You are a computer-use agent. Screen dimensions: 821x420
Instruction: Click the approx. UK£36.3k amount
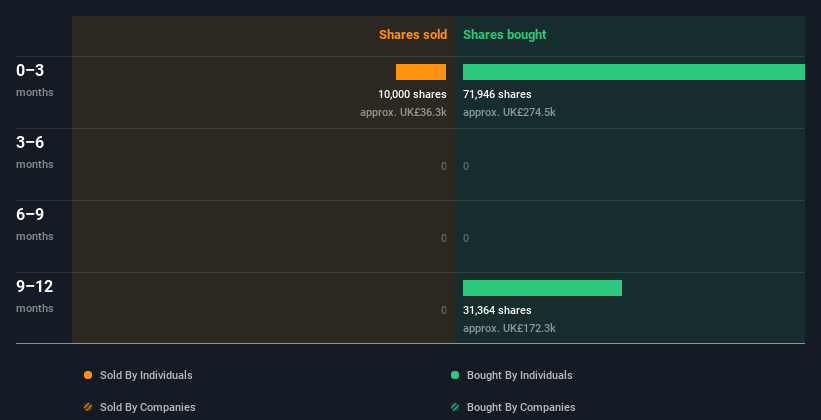click(403, 112)
